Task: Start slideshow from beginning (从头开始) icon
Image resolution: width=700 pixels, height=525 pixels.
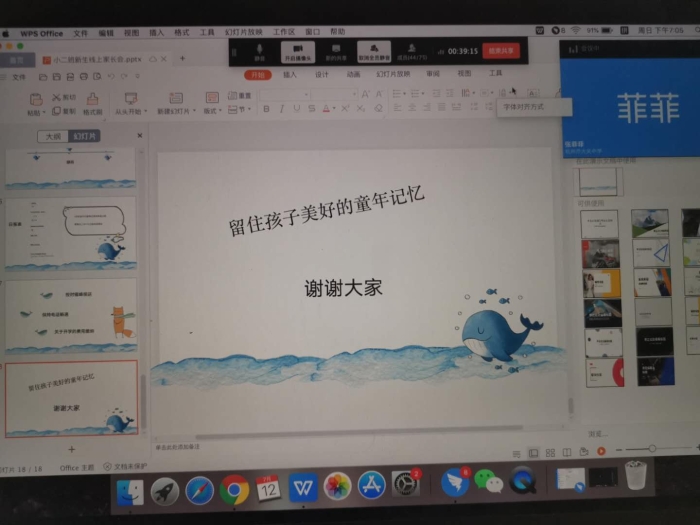Action: [x=131, y=99]
